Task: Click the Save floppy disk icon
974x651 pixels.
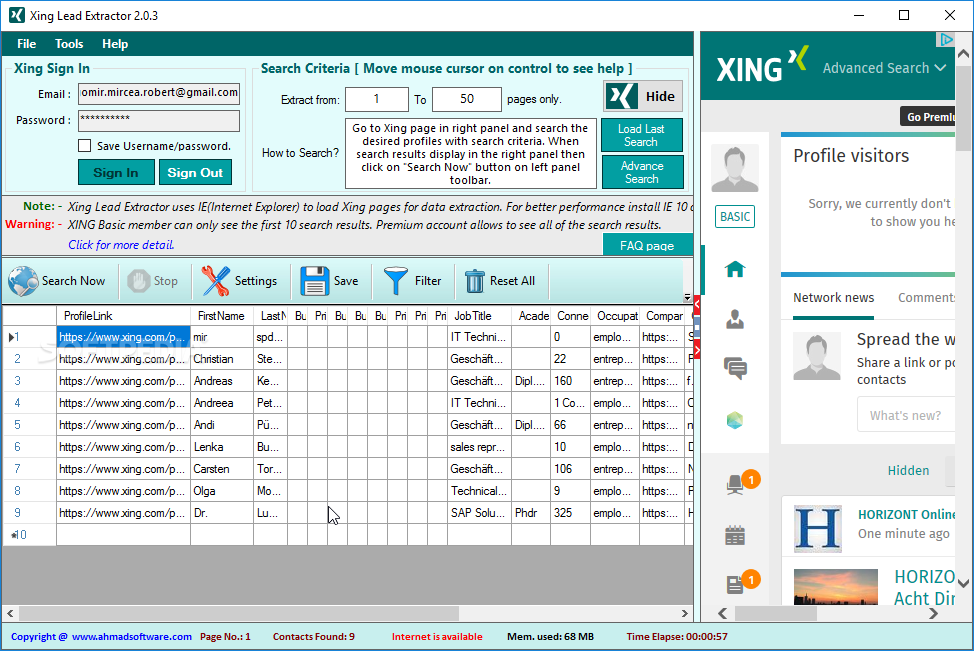Action: (315, 281)
